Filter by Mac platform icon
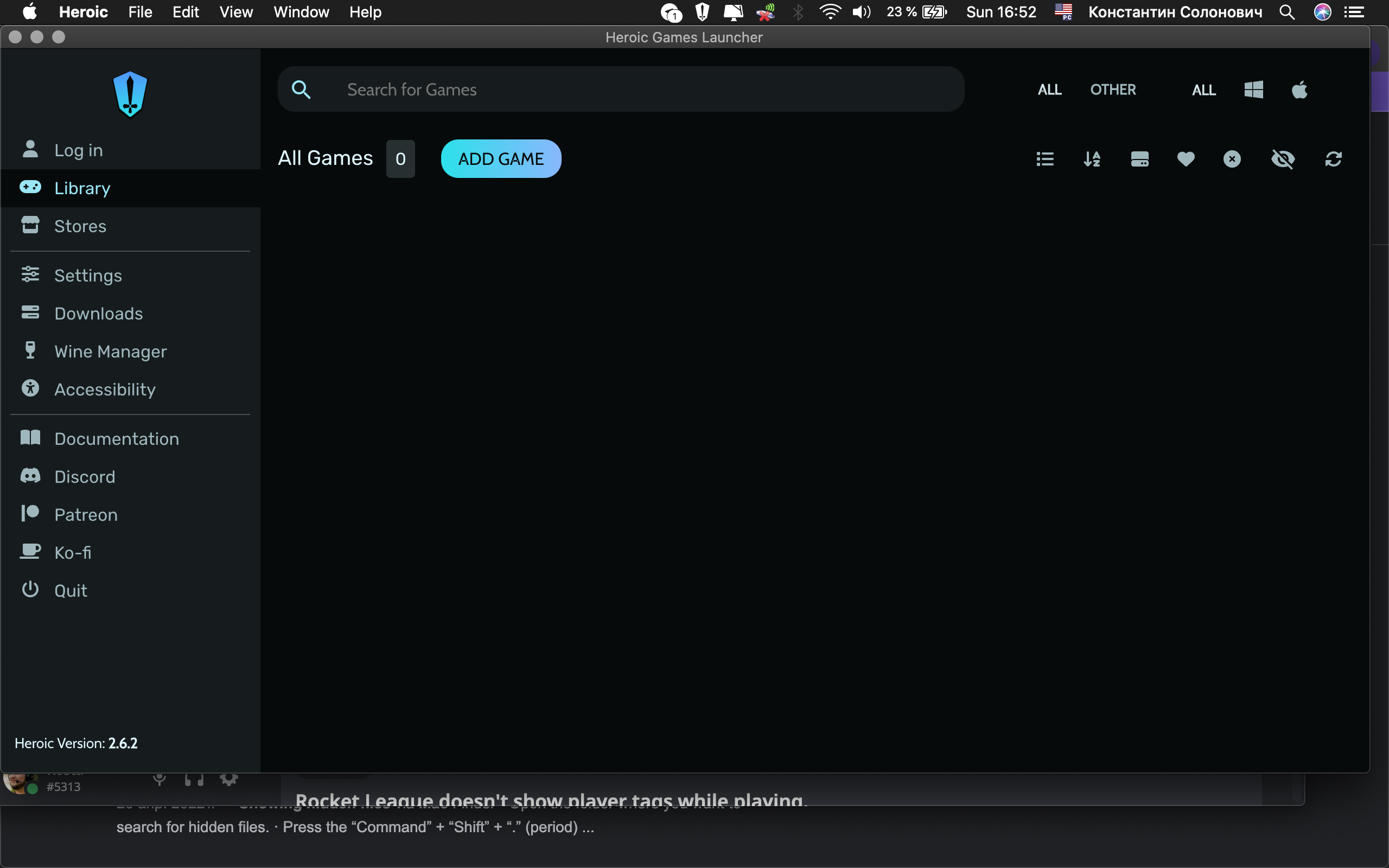This screenshot has width=1389, height=868. [1299, 90]
